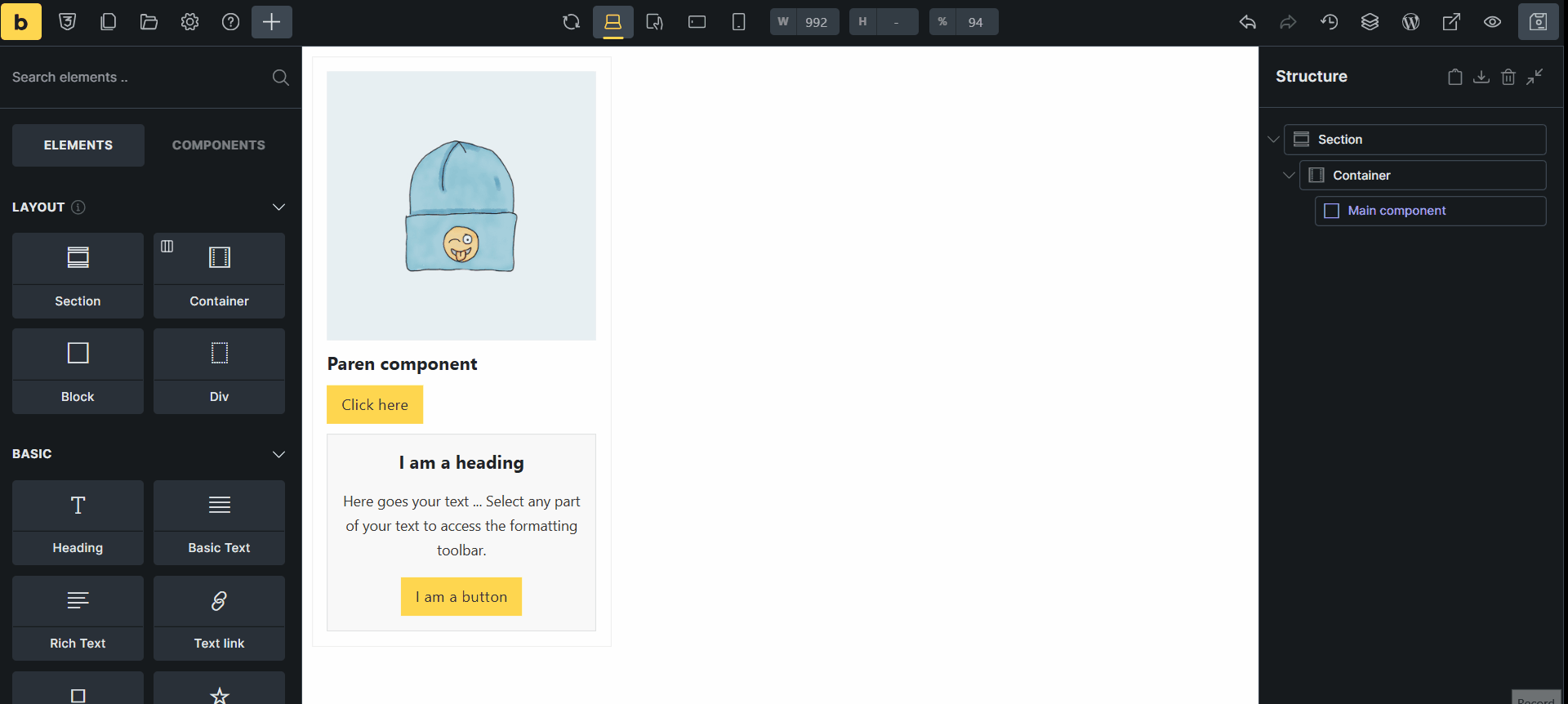Click the search magnifier icon

pos(280,78)
